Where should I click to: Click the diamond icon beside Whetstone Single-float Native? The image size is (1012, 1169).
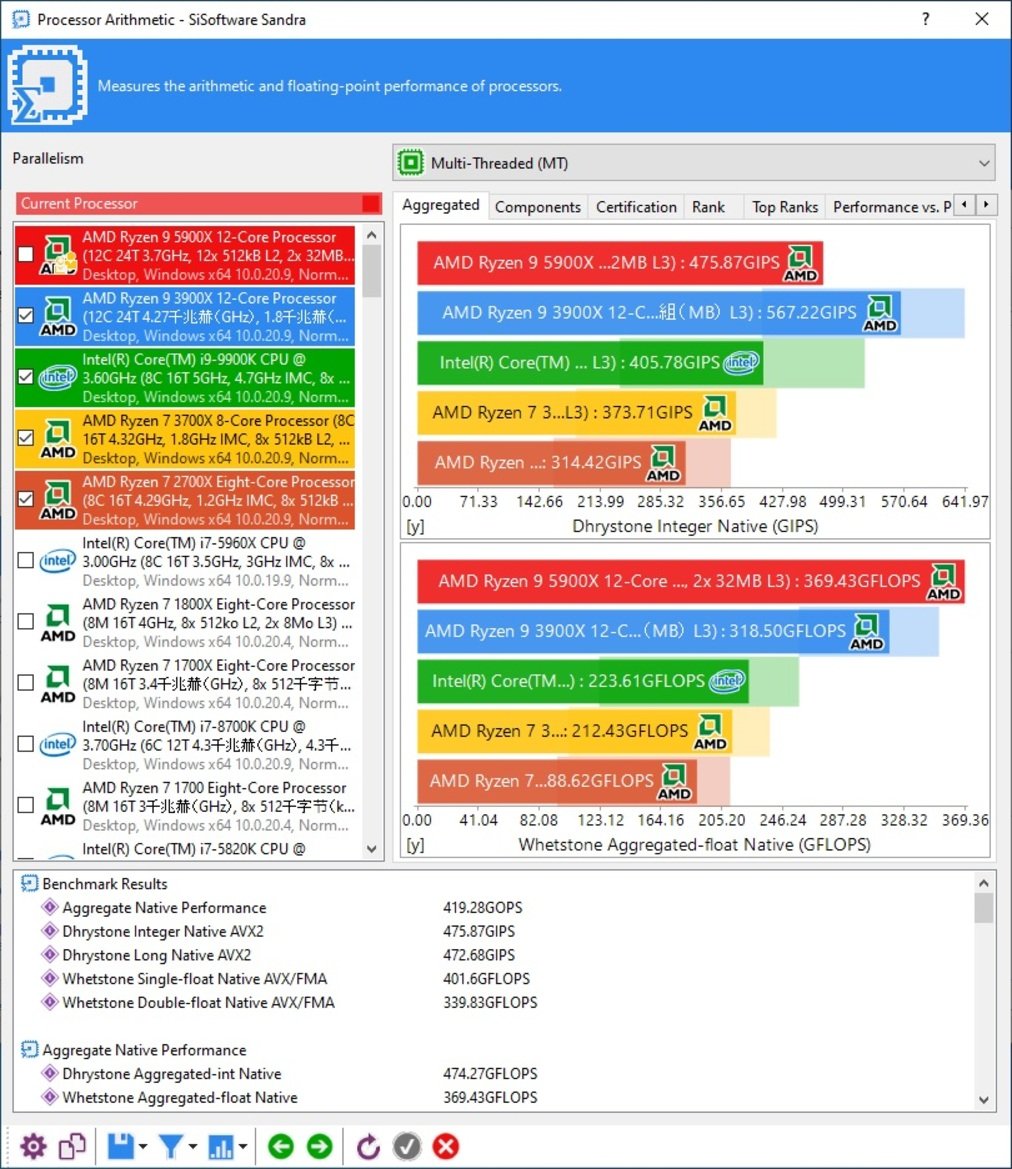click(50, 978)
